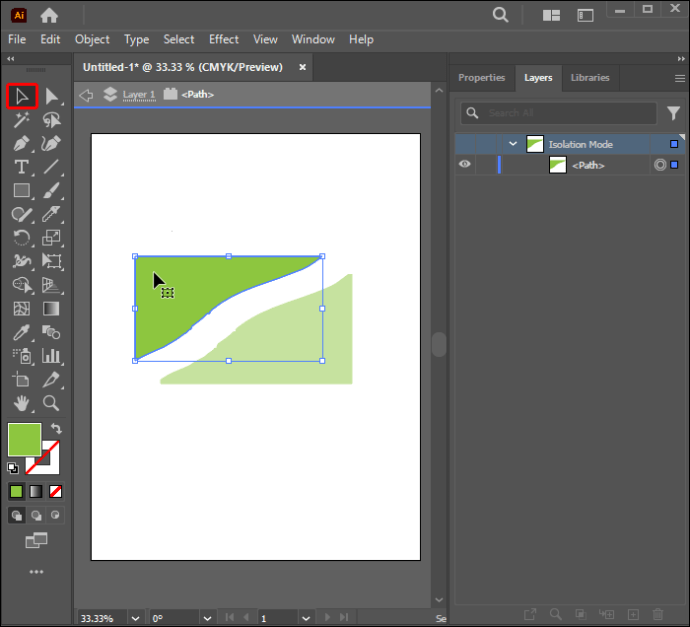Open the artboard number dropdown
This screenshot has height=627, width=690.
306,618
